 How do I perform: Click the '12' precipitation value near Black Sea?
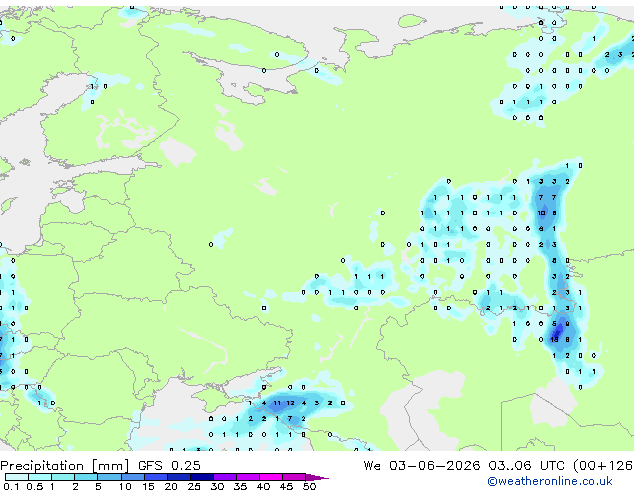(x=290, y=403)
